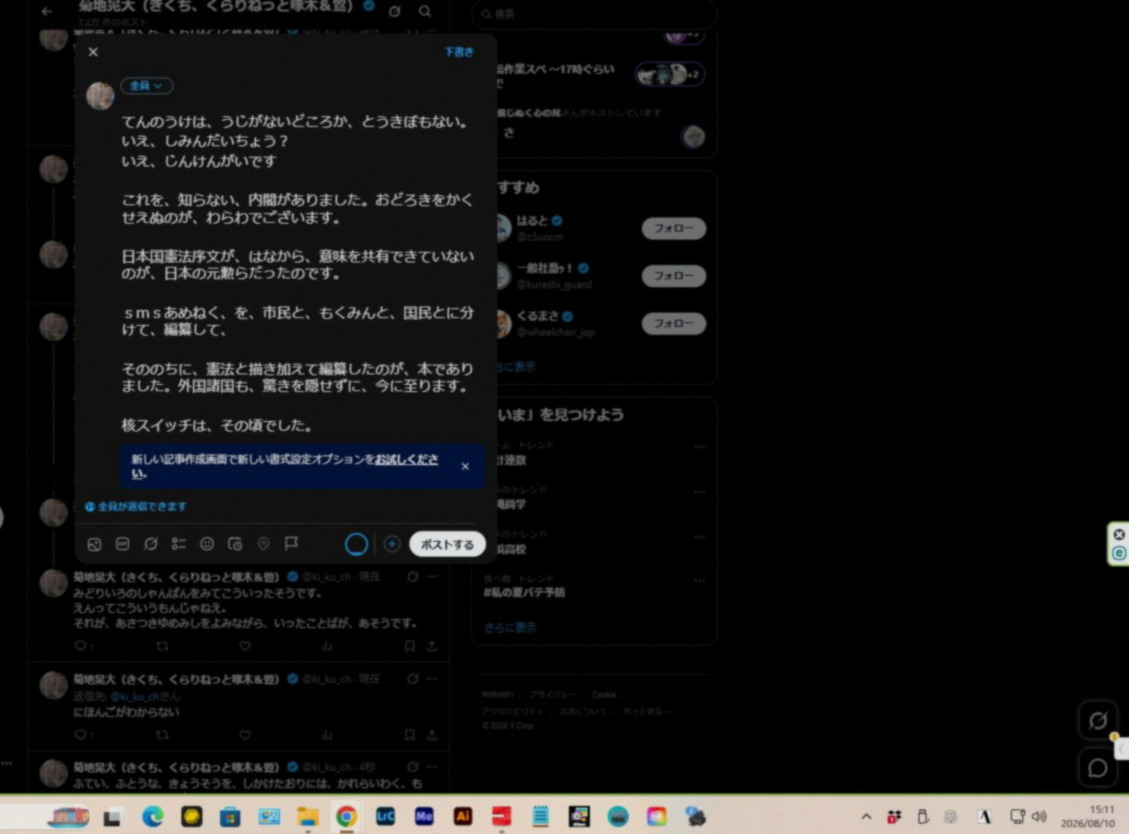
Task: Launch Lightroom Classic from the taskbar
Action: click(x=386, y=816)
